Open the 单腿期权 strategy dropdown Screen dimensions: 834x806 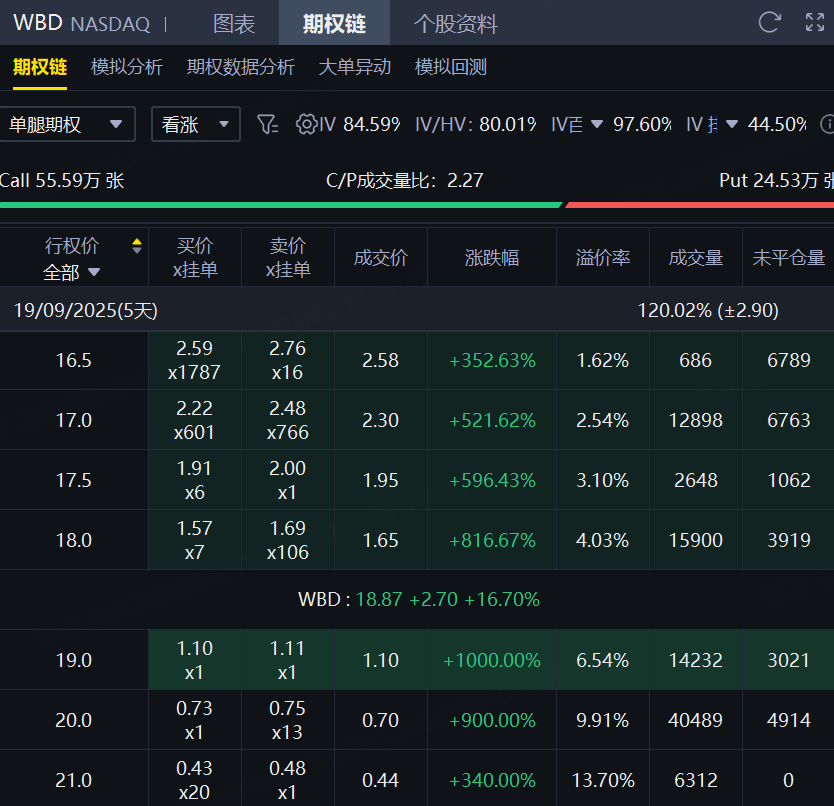(68, 124)
